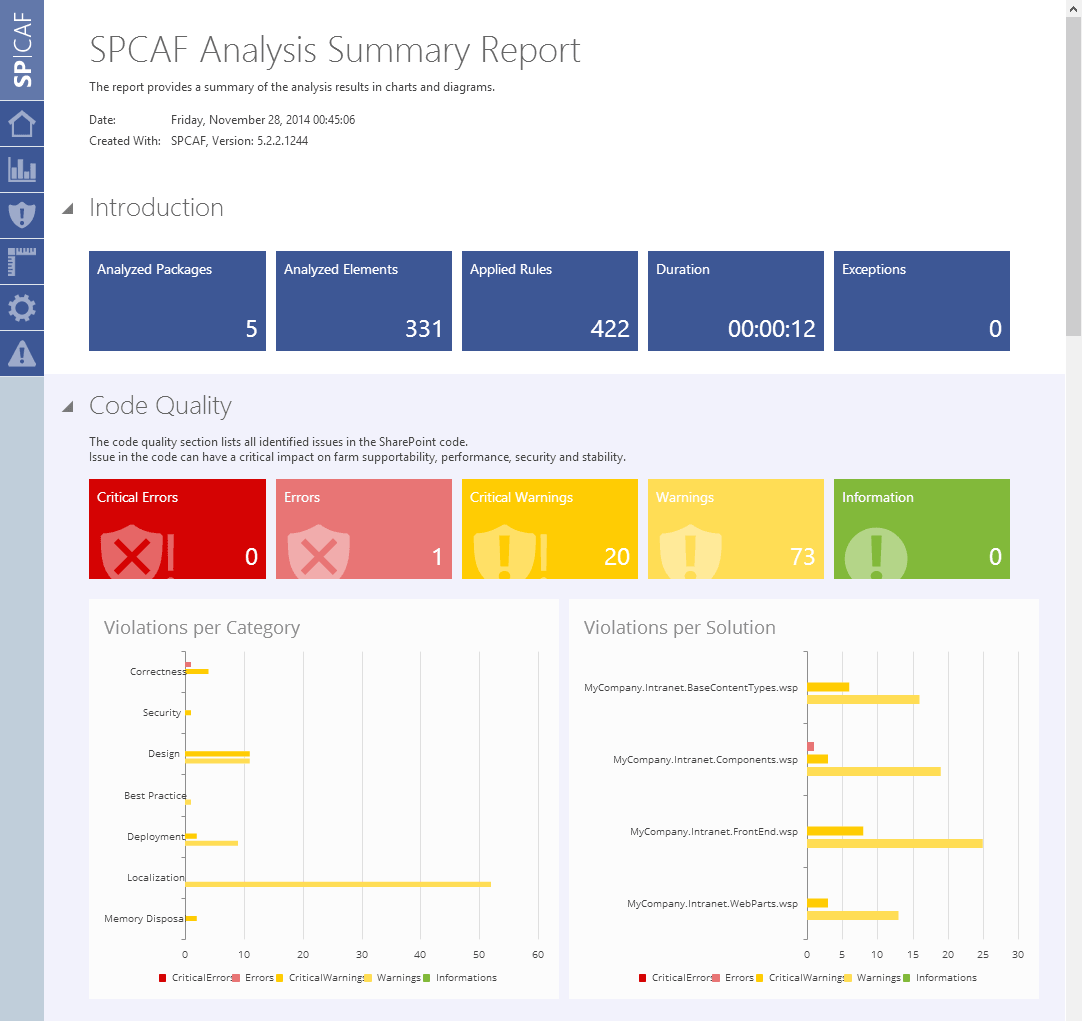1082x1021 pixels.
Task: Open the Home icon in sidebar
Action: coord(21,124)
